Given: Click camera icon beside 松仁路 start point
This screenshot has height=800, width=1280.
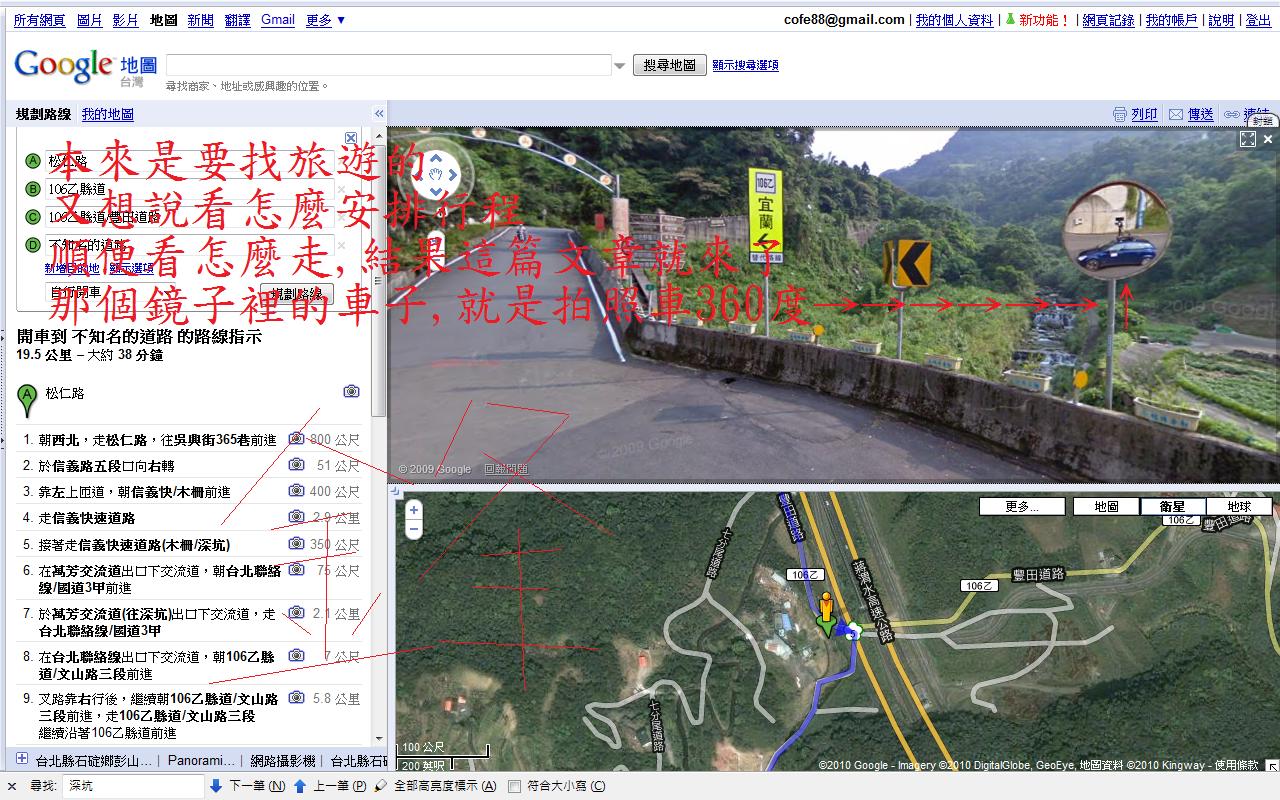Looking at the screenshot, I should point(351,391).
